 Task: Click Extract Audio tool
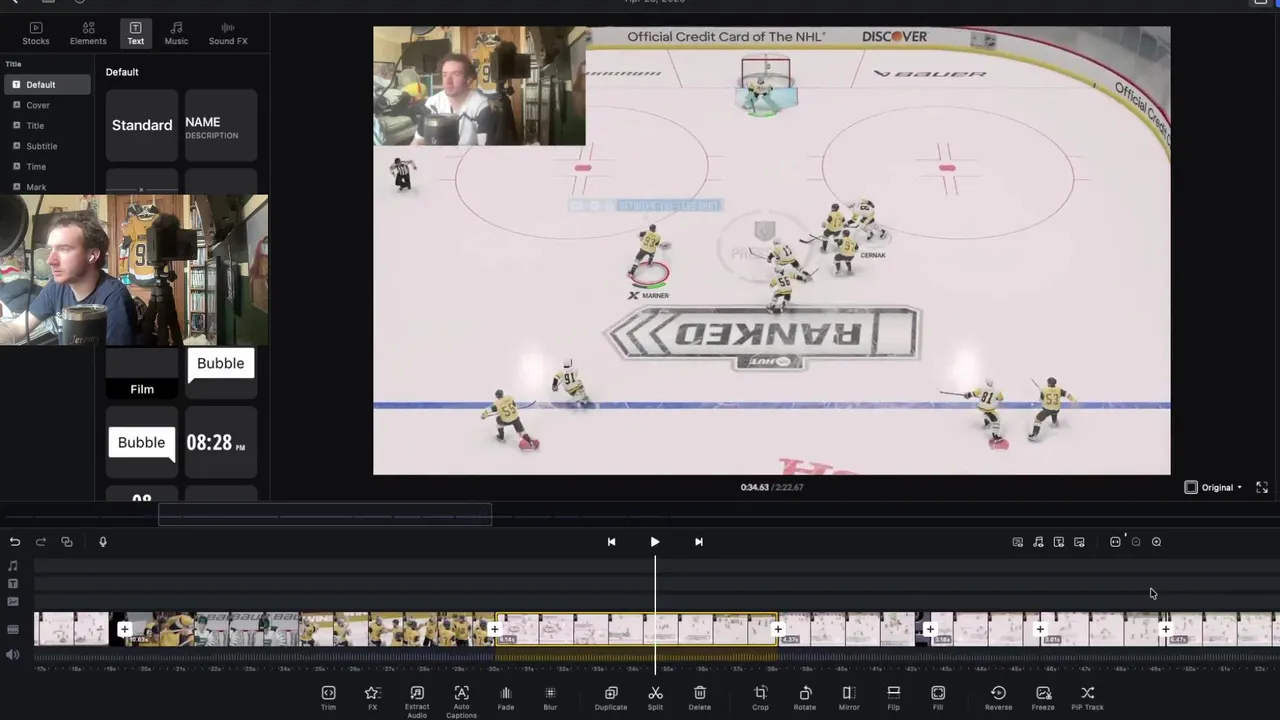coord(417,702)
